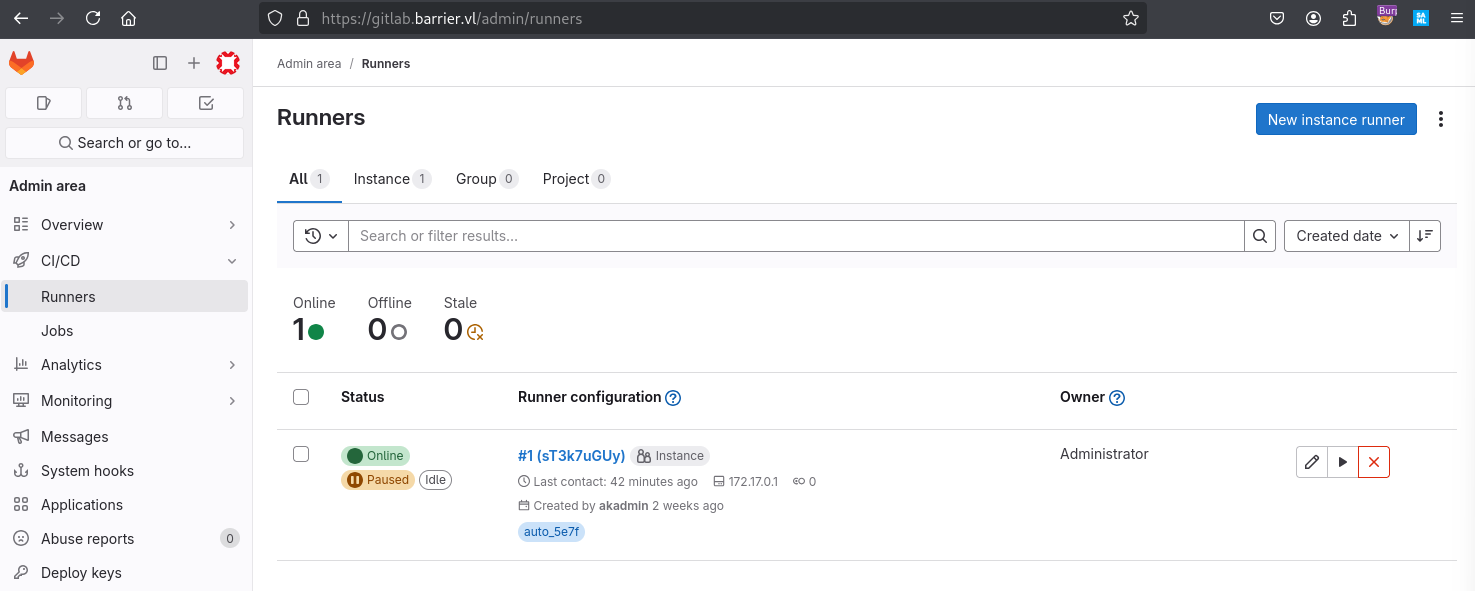Switch to the Project runners tab
Viewport: 1475px width, 591px height.
click(x=576, y=179)
